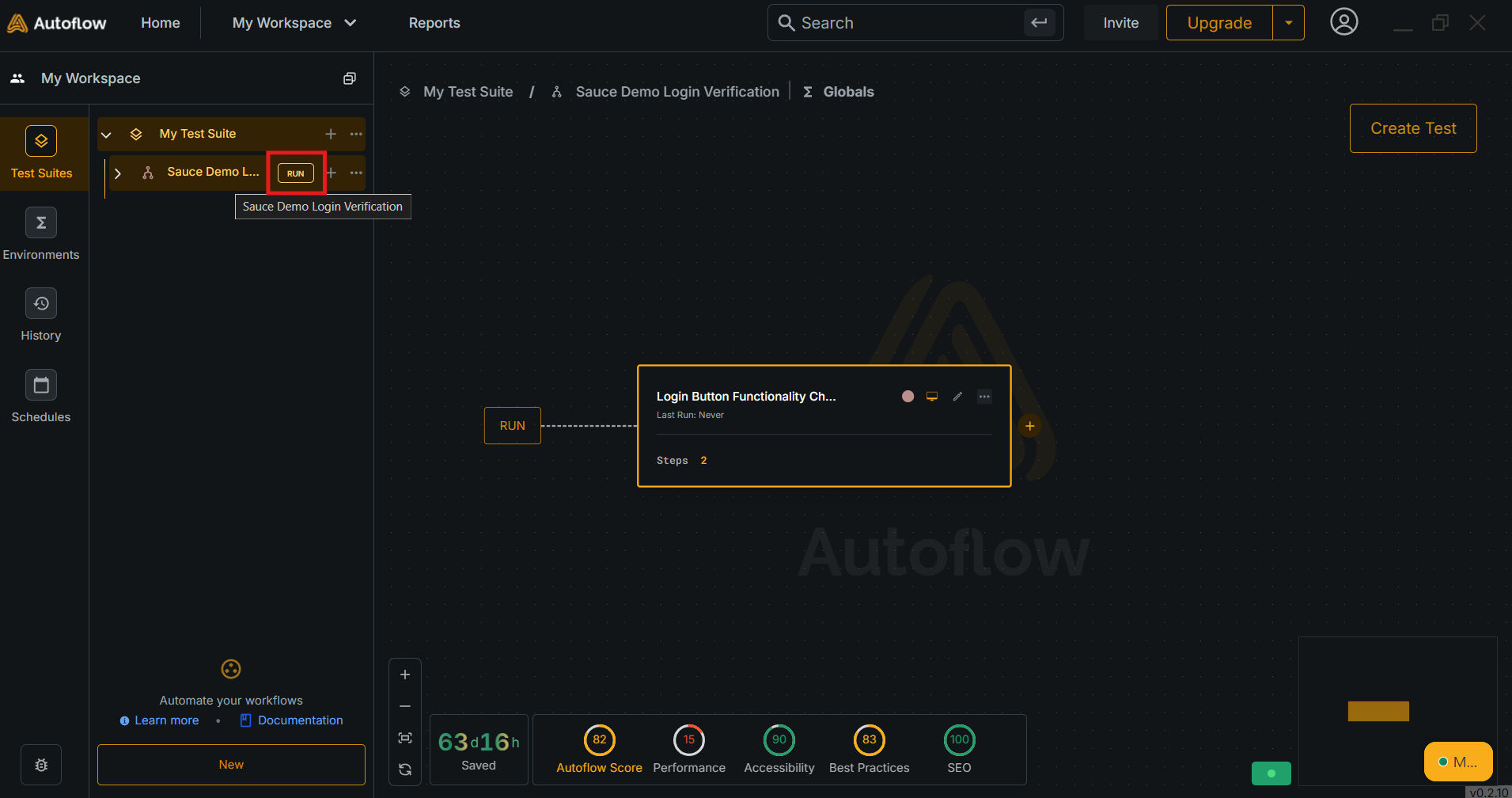The image size is (1512, 798).
Task: Click the Invite button
Action: (x=1121, y=23)
